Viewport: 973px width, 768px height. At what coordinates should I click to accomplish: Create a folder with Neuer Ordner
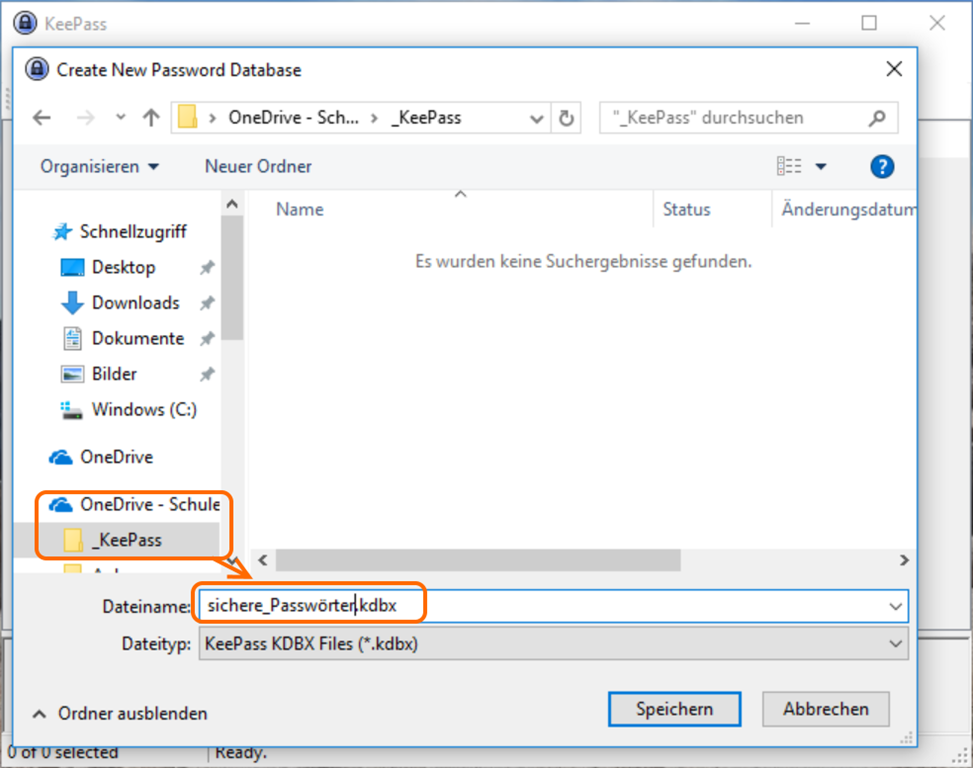[258, 167]
